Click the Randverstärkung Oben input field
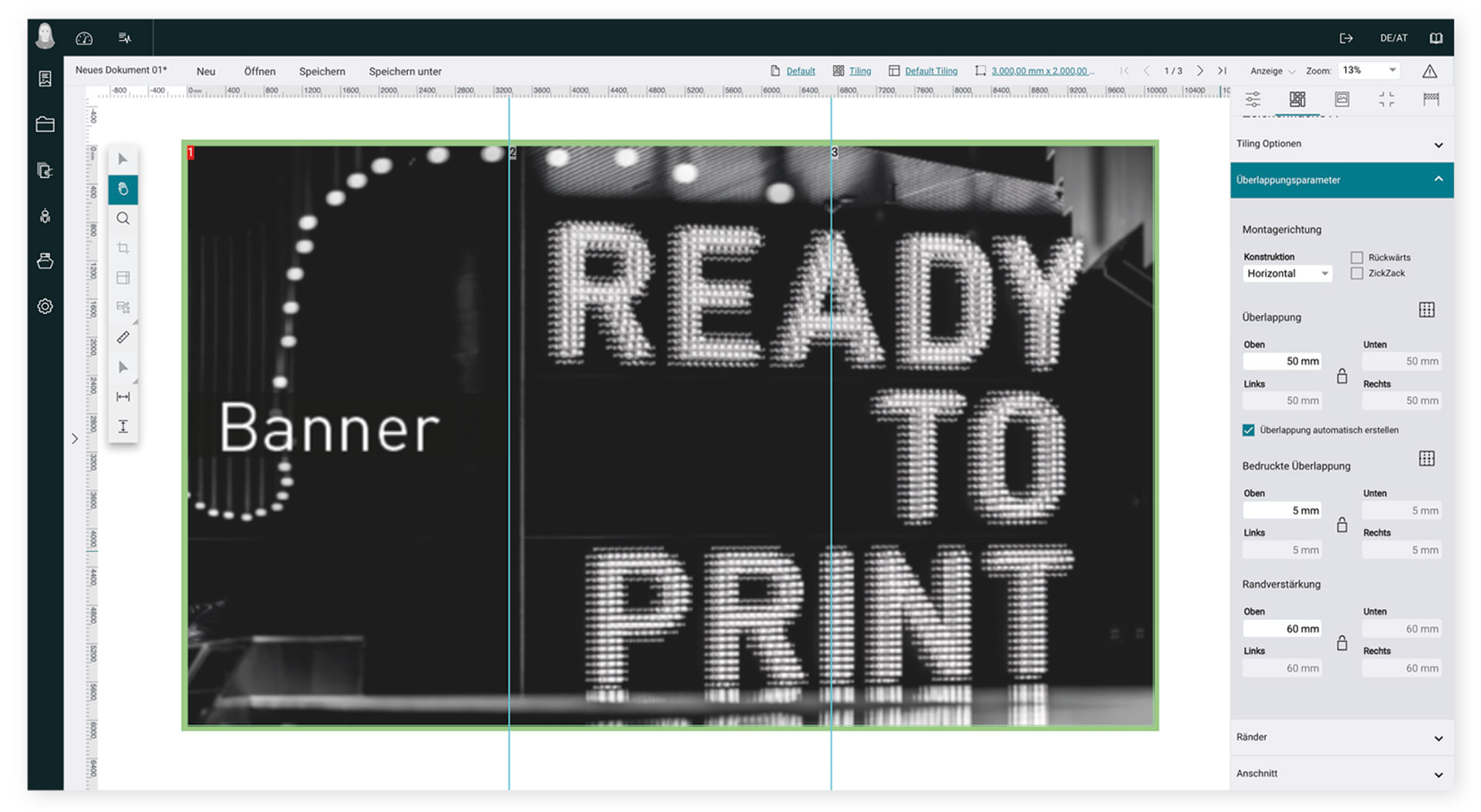This screenshot has width=1481, height=812. click(x=1282, y=628)
